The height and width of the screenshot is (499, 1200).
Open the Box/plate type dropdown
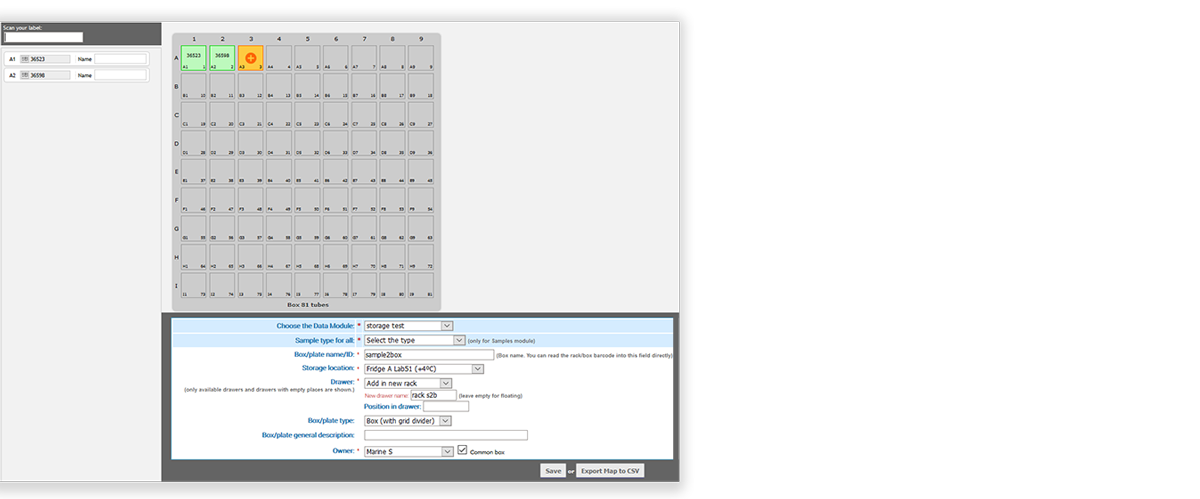(x=408, y=421)
